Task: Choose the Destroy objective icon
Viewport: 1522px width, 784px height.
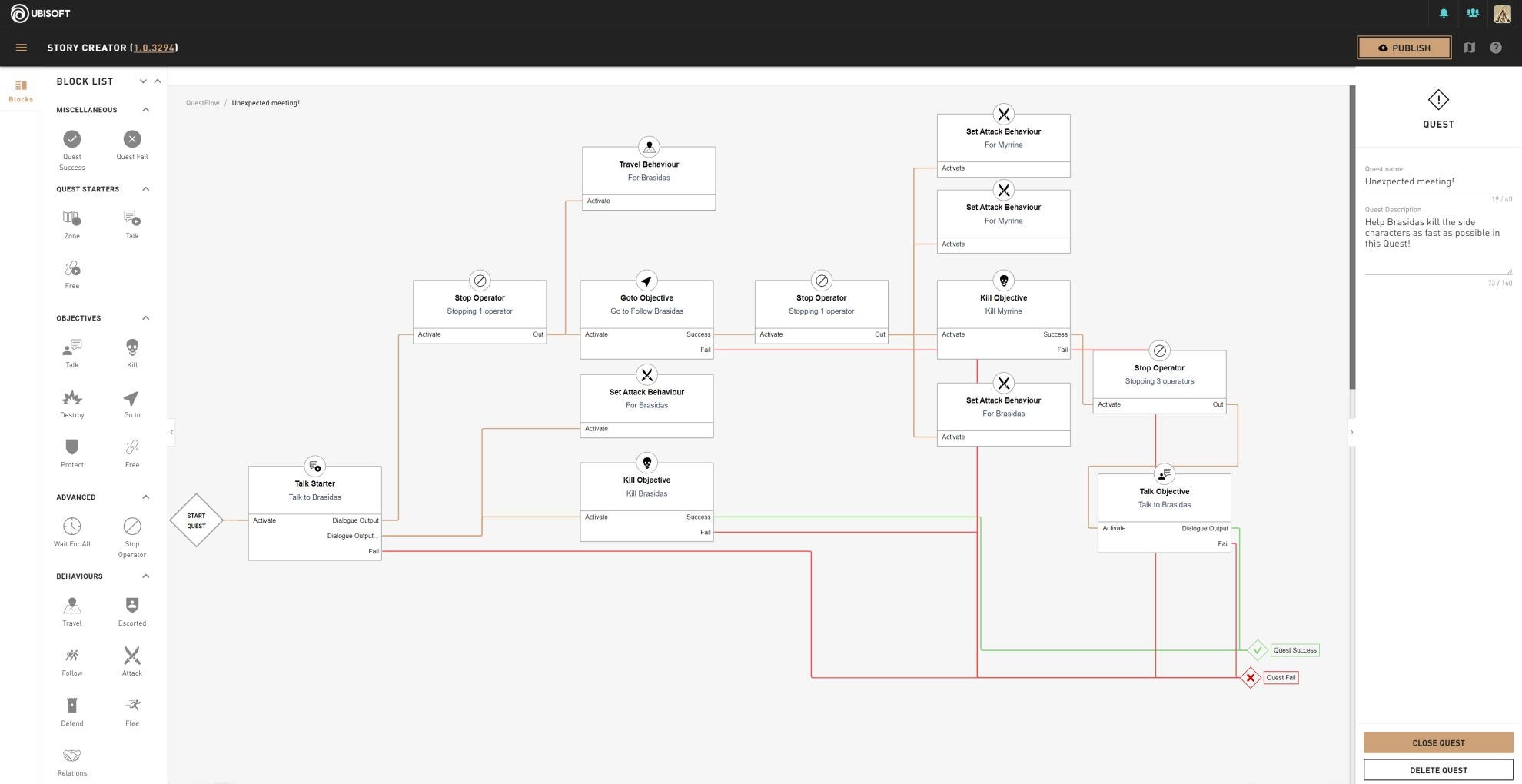Action: 72,397
